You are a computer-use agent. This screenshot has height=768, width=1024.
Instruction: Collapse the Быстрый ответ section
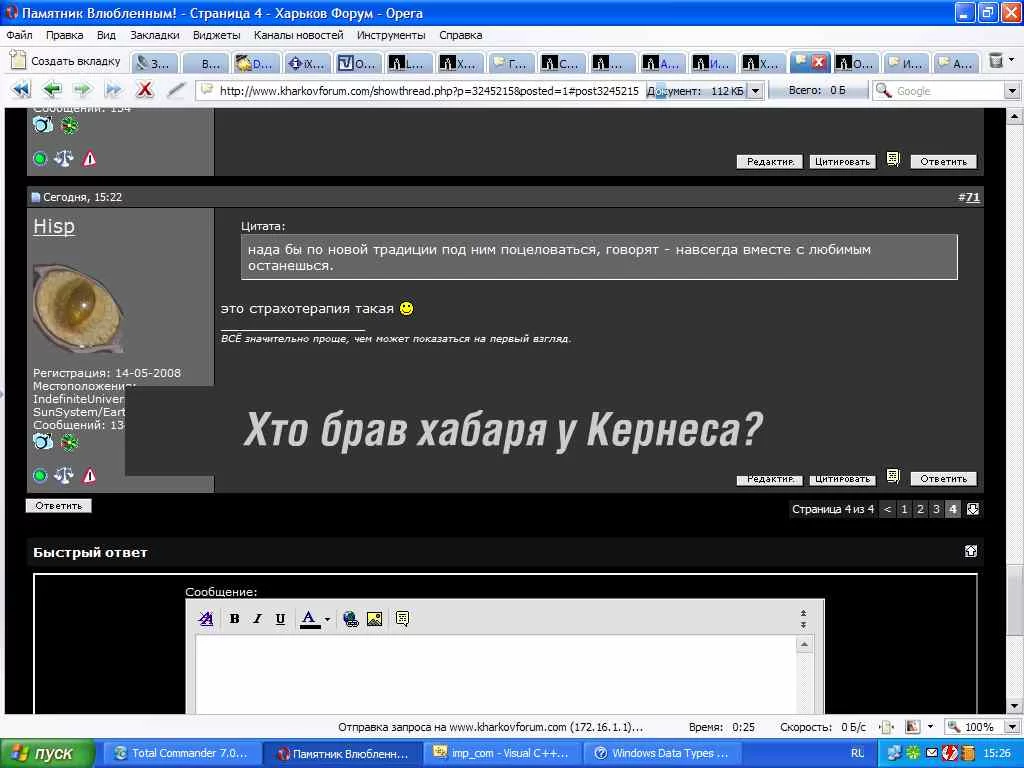click(x=970, y=551)
